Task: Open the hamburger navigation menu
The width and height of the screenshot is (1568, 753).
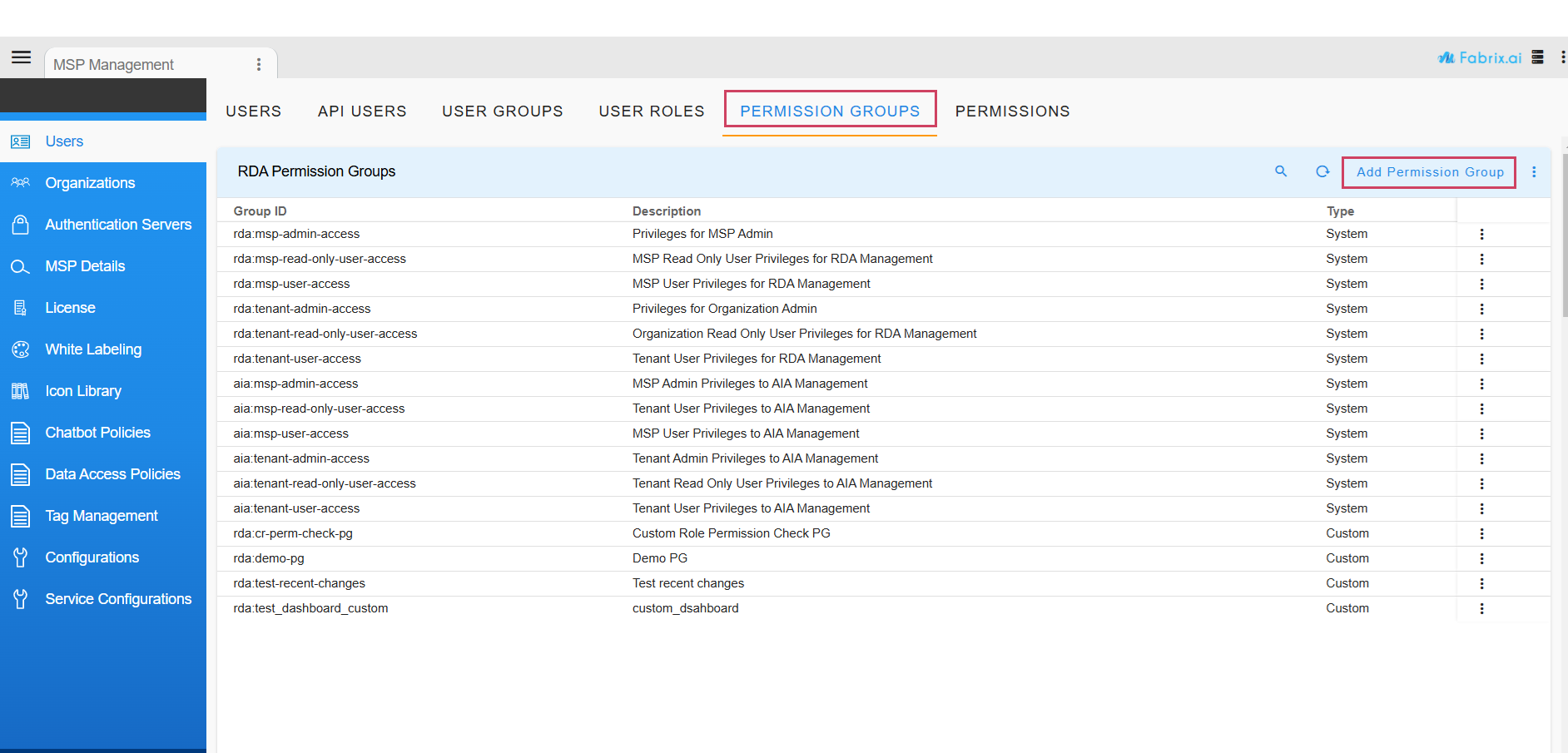Action: (x=21, y=57)
